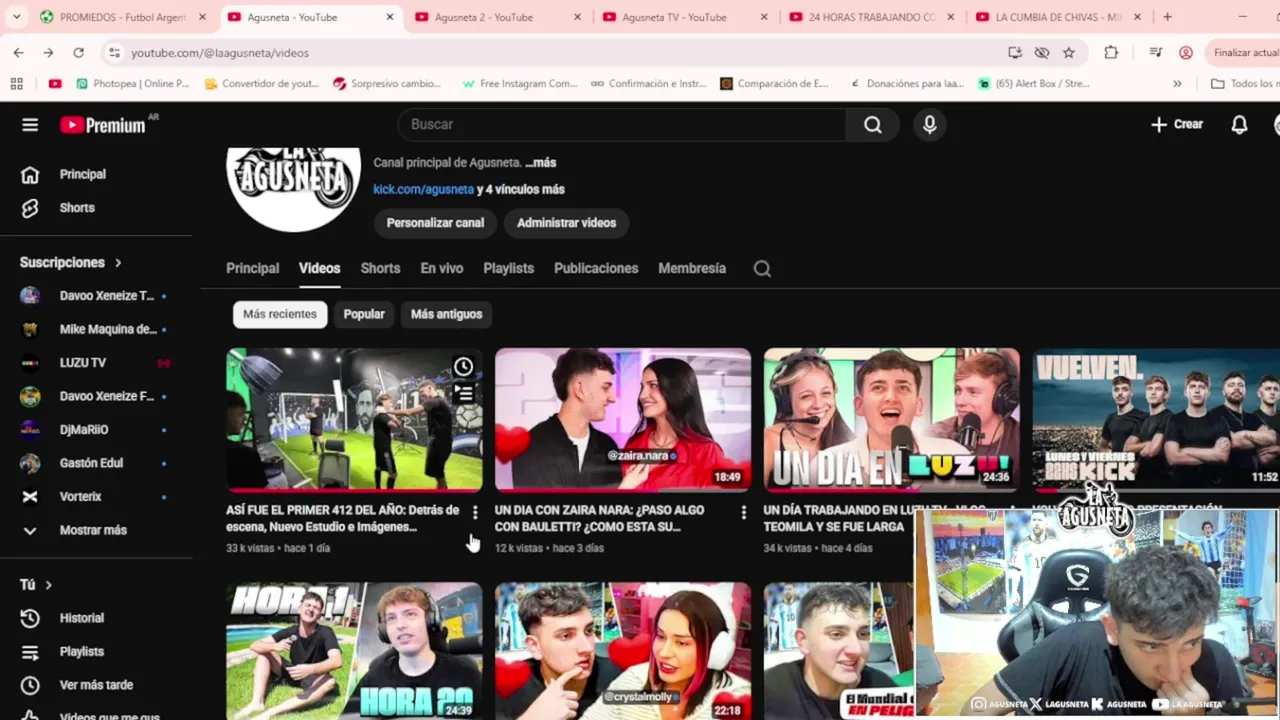Open options menu for Zaira Nara video
The width and height of the screenshot is (1280, 720).
click(x=743, y=512)
